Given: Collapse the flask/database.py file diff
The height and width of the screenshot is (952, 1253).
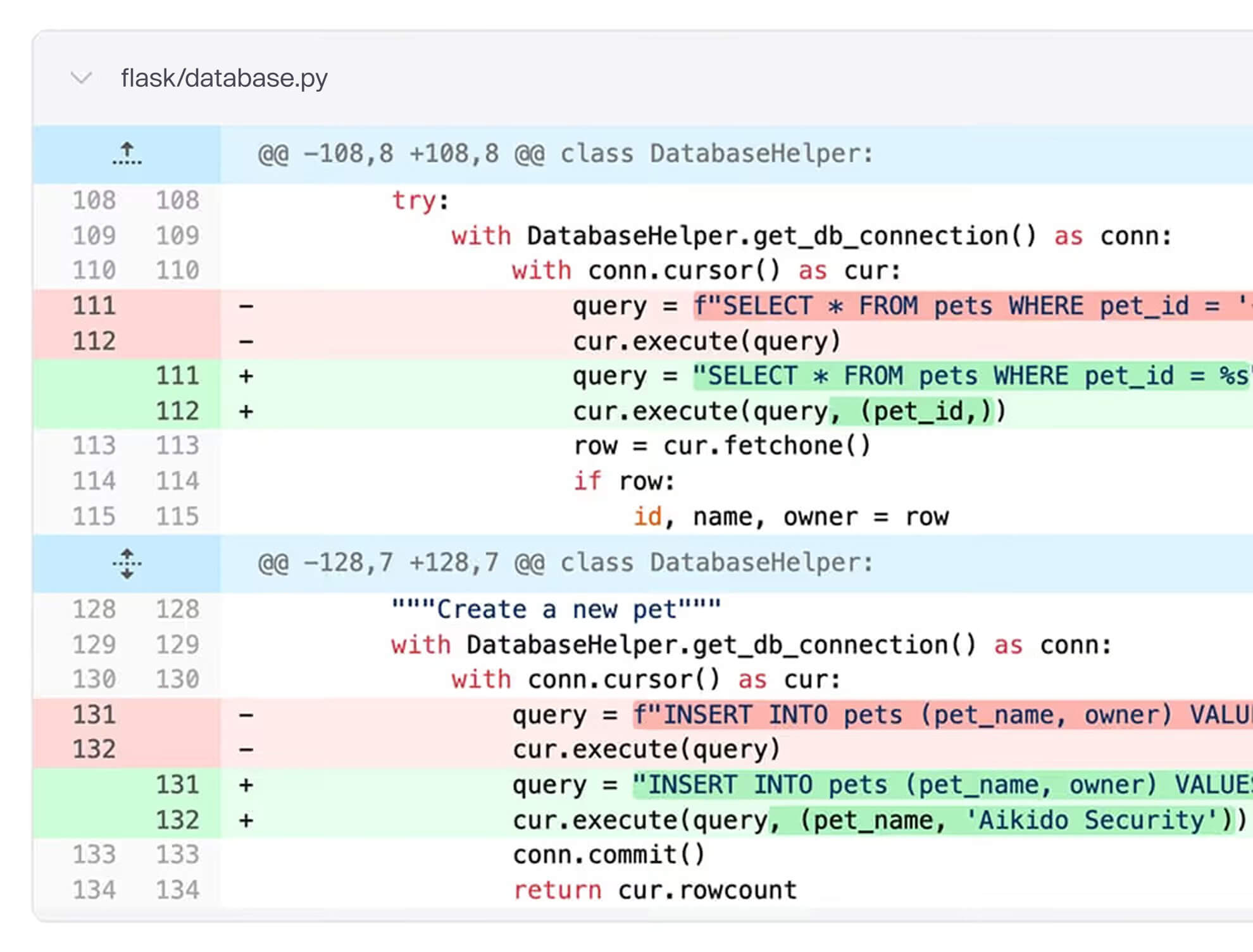Looking at the screenshot, I should [x=81, y=78].
